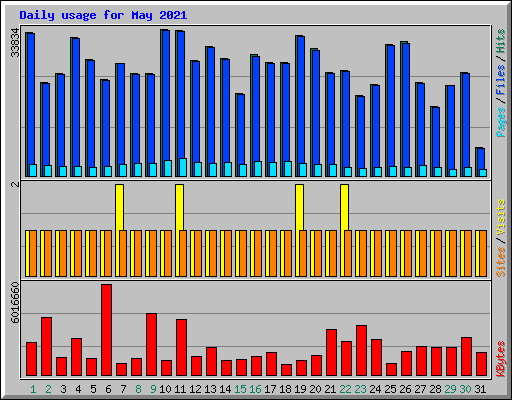Select the red KBytes bar for day 30
The height and width of the screenshot is (400, 512).
(467, 357)
